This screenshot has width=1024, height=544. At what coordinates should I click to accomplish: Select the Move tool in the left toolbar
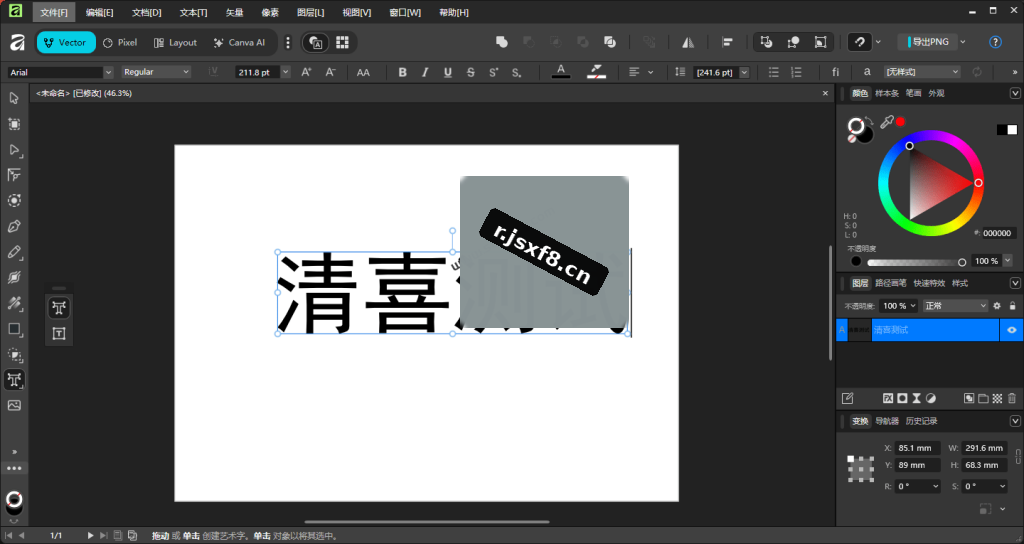[14, 98]
